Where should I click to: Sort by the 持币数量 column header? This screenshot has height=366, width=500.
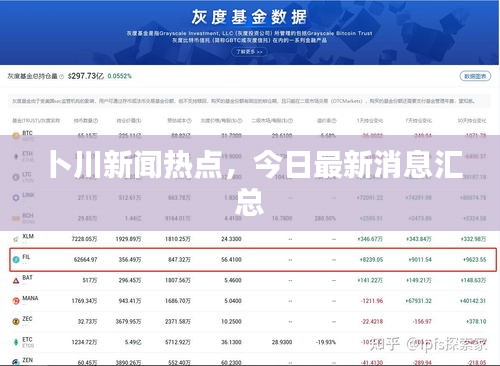click(86, 120)
